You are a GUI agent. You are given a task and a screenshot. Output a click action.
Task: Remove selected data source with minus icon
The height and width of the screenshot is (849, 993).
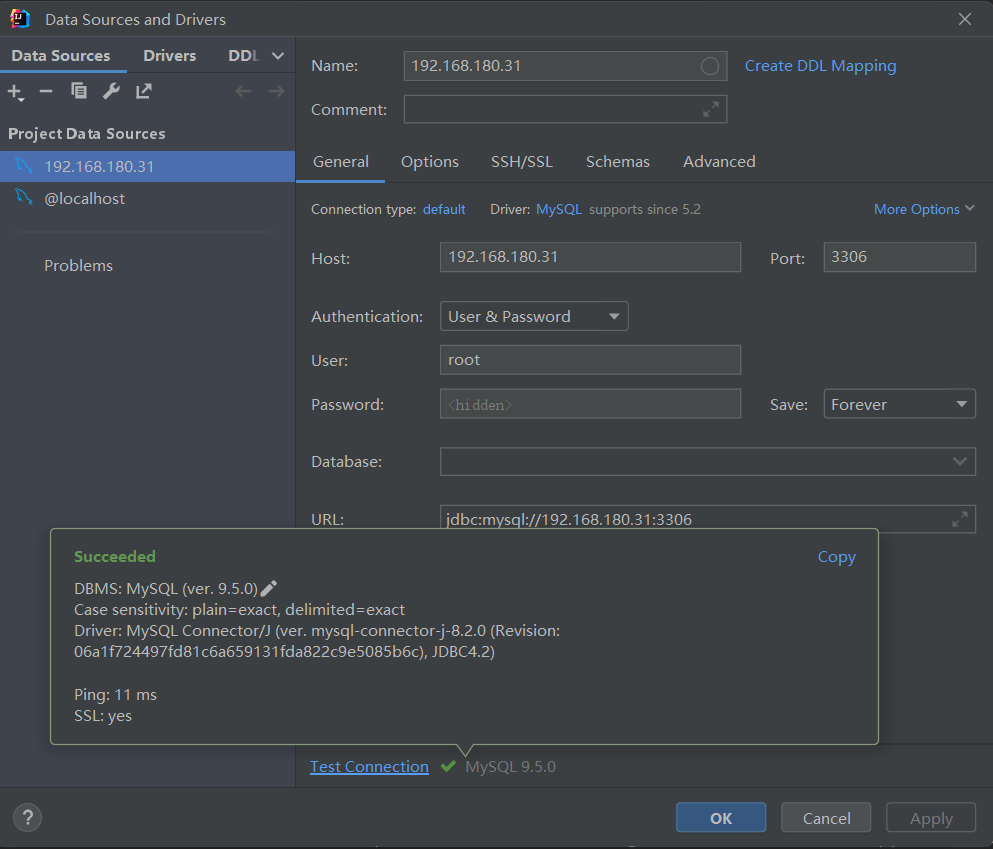46,92
